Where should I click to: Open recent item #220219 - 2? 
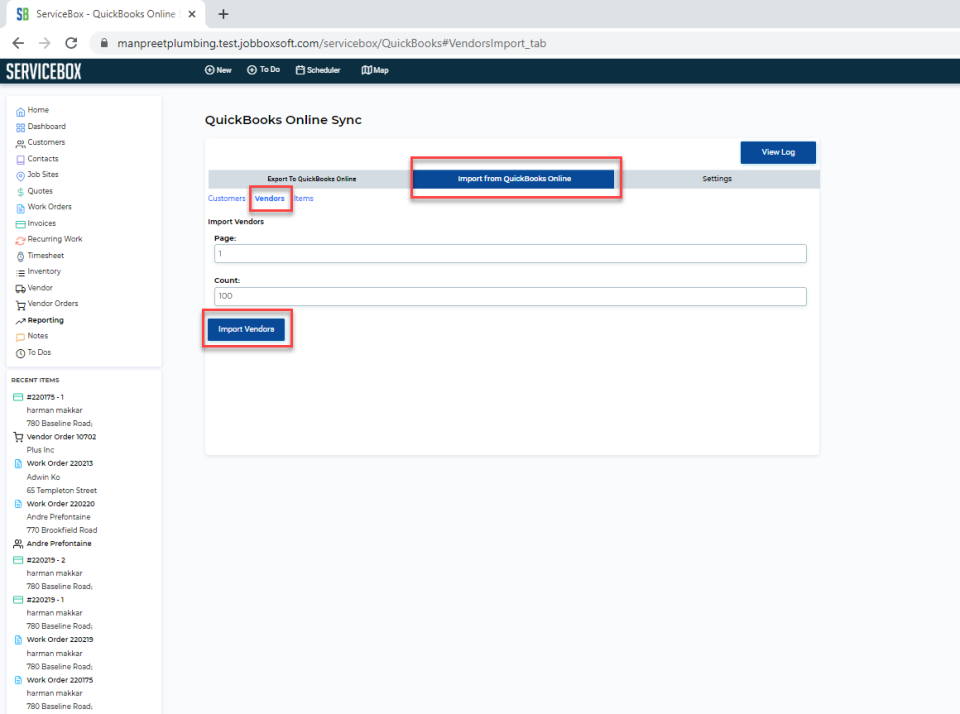click(46, 560)
